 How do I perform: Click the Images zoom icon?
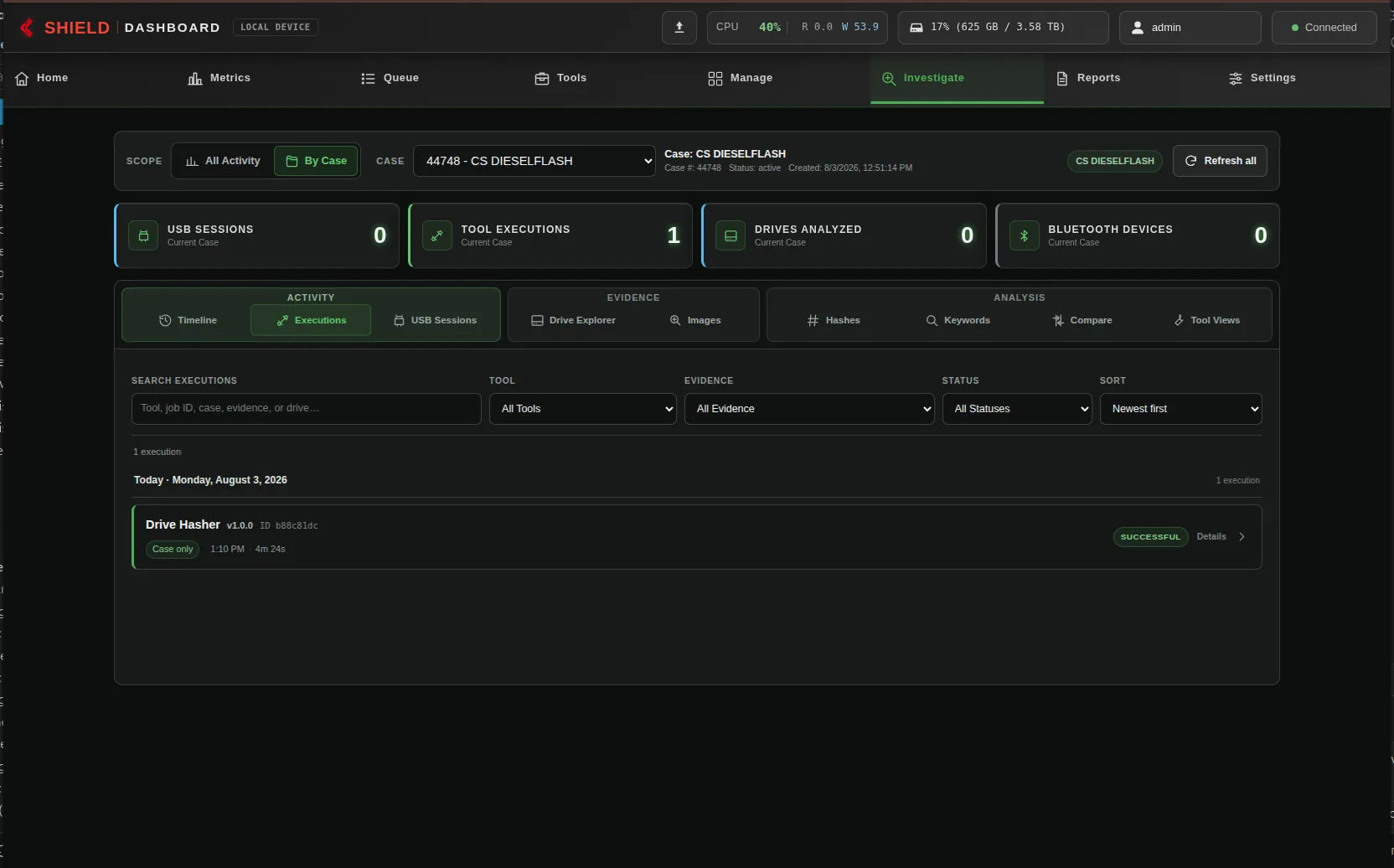click(675, 320)
